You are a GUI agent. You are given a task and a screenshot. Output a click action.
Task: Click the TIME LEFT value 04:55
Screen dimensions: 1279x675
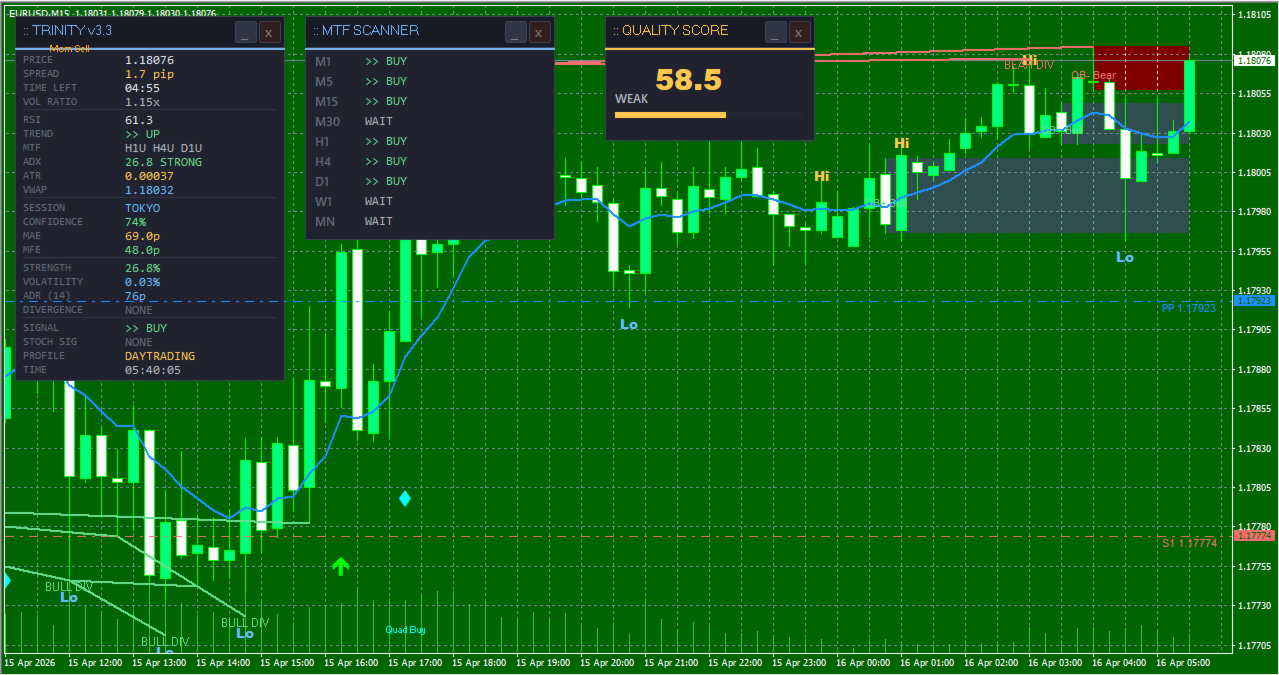[142, 88]
